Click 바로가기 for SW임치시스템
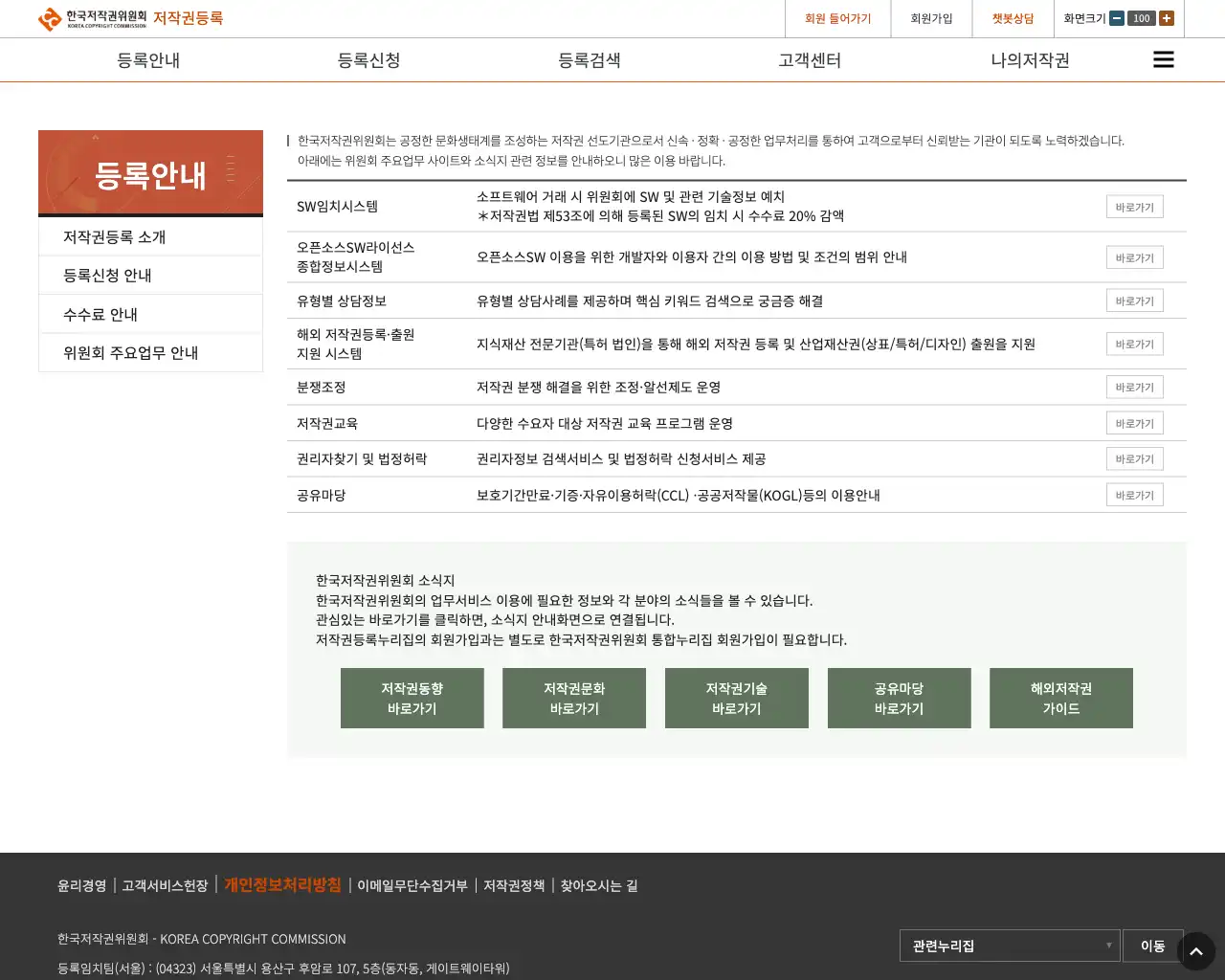Image resolution: width=1225 pixels, height=980 pixels. coord(1134,207)
